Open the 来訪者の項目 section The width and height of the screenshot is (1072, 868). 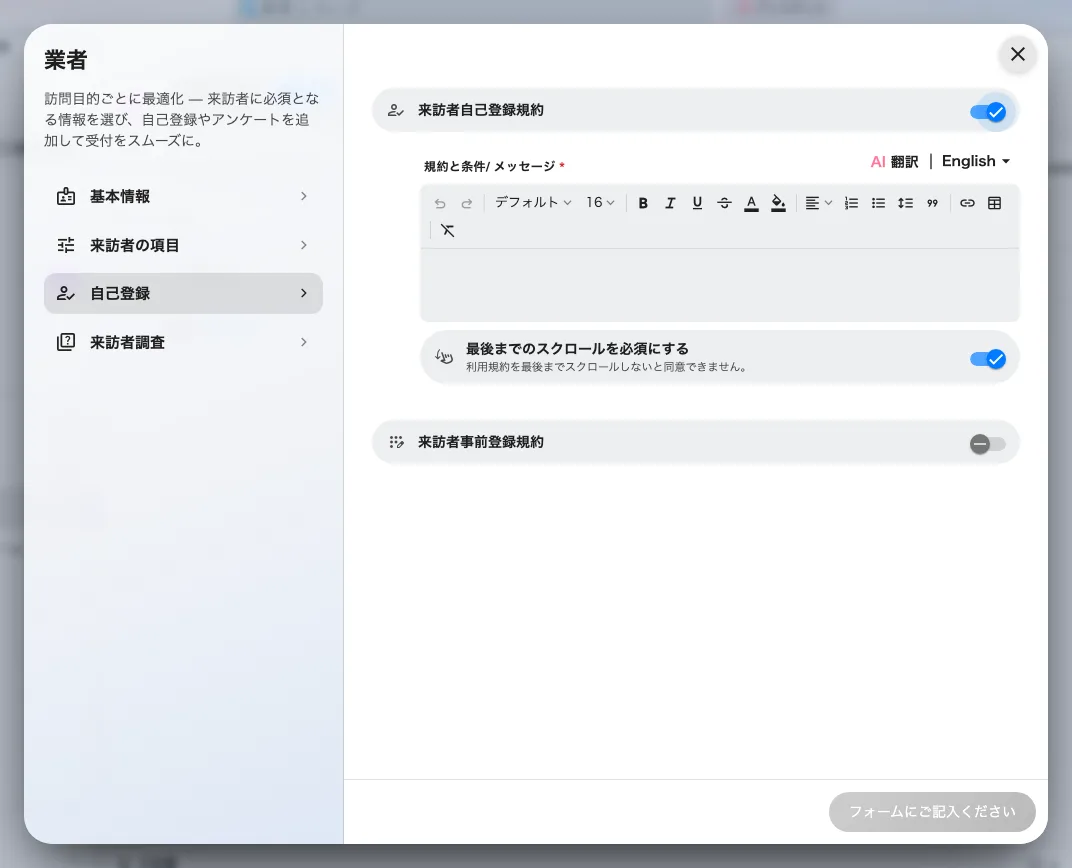(x=183, y=245)
